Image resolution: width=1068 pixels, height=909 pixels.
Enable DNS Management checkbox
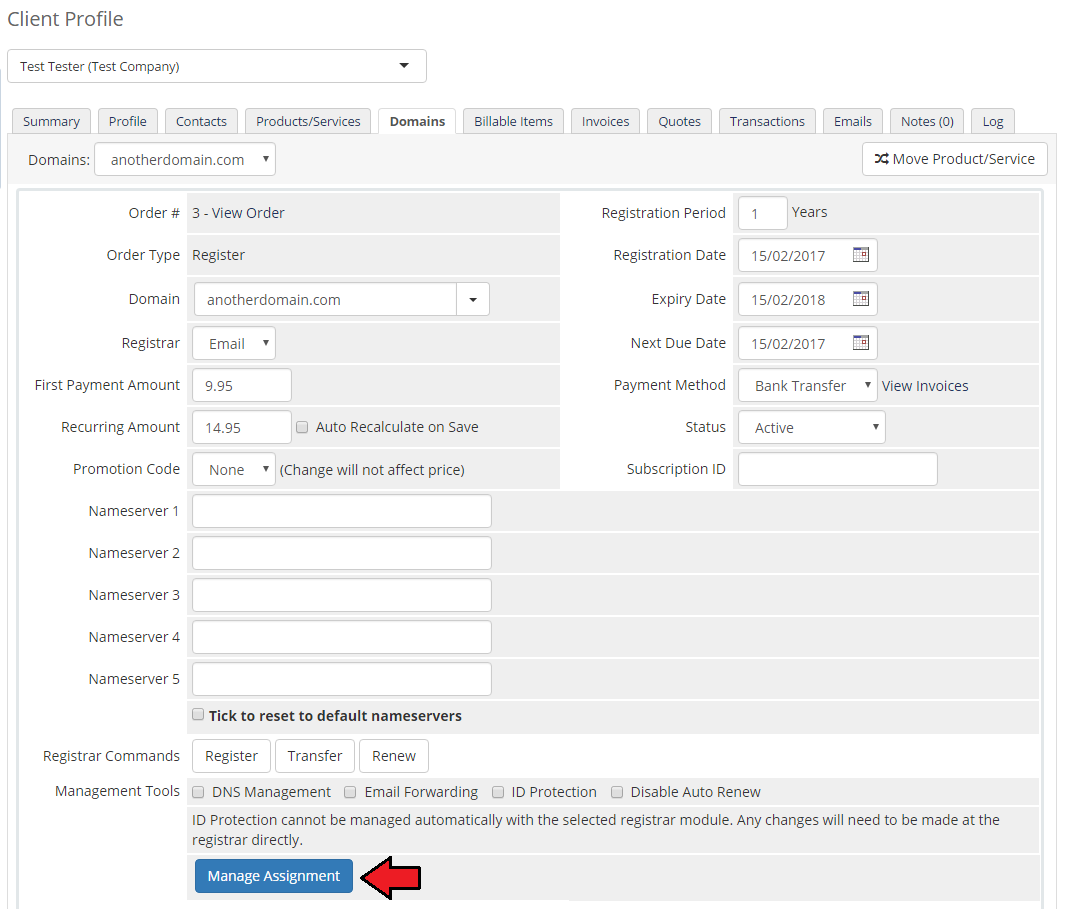point(198,792)
